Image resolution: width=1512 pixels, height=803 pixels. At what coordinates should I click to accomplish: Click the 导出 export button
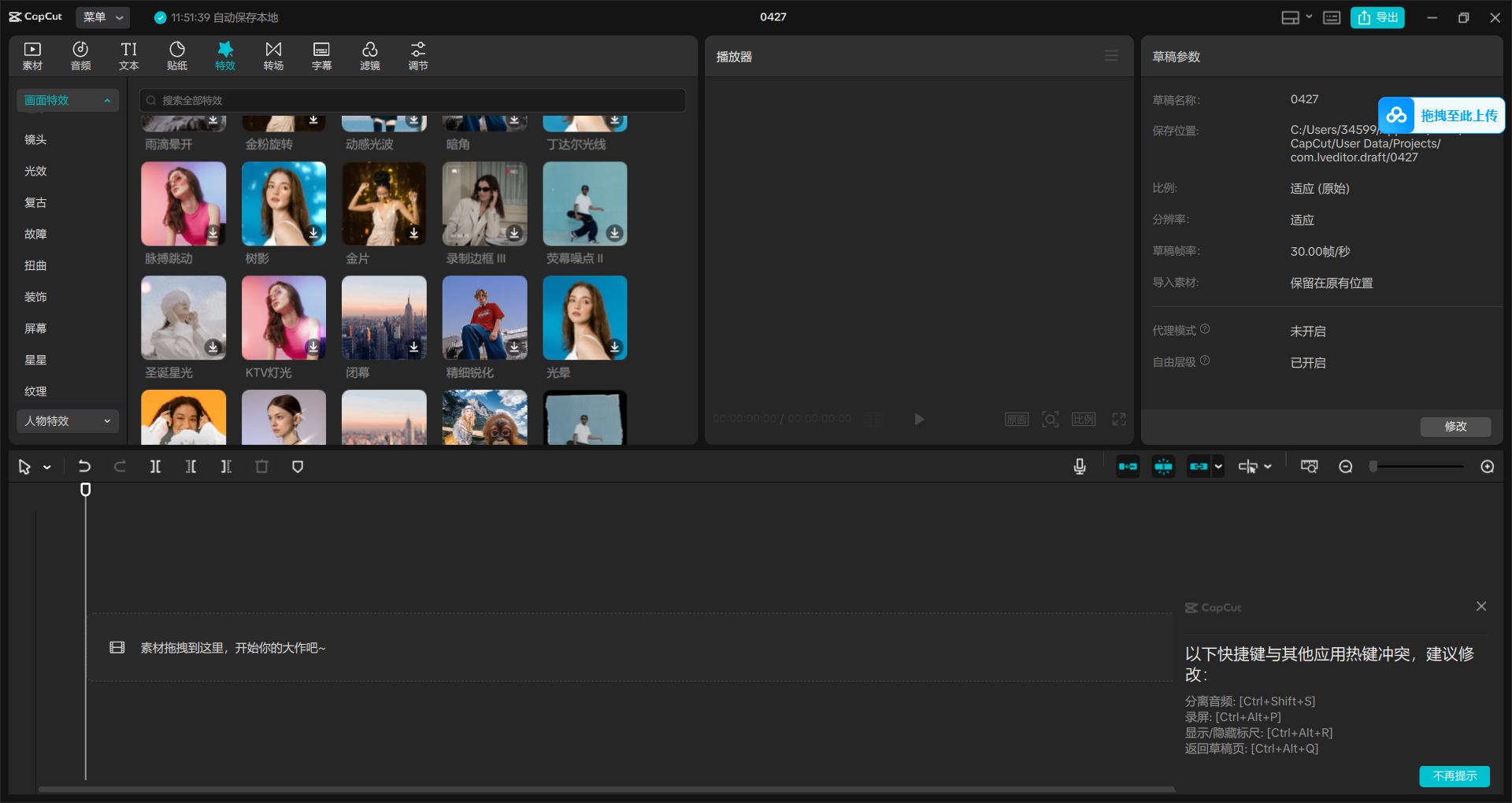[x=1377, y=17]
